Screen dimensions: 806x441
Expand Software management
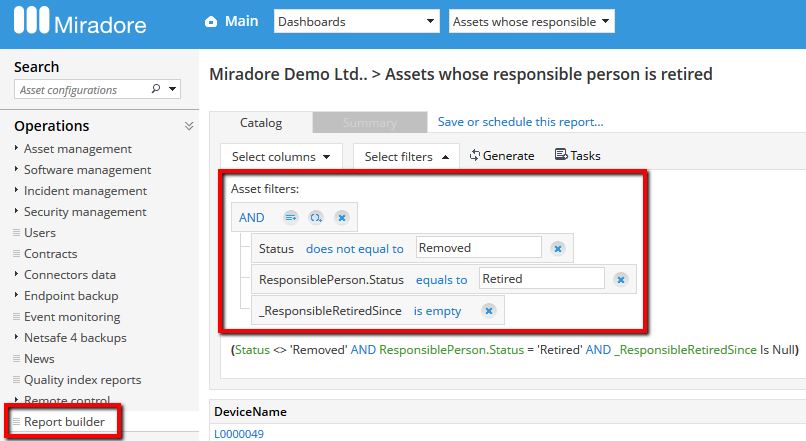pyautogui.click(x=87, y=170)
